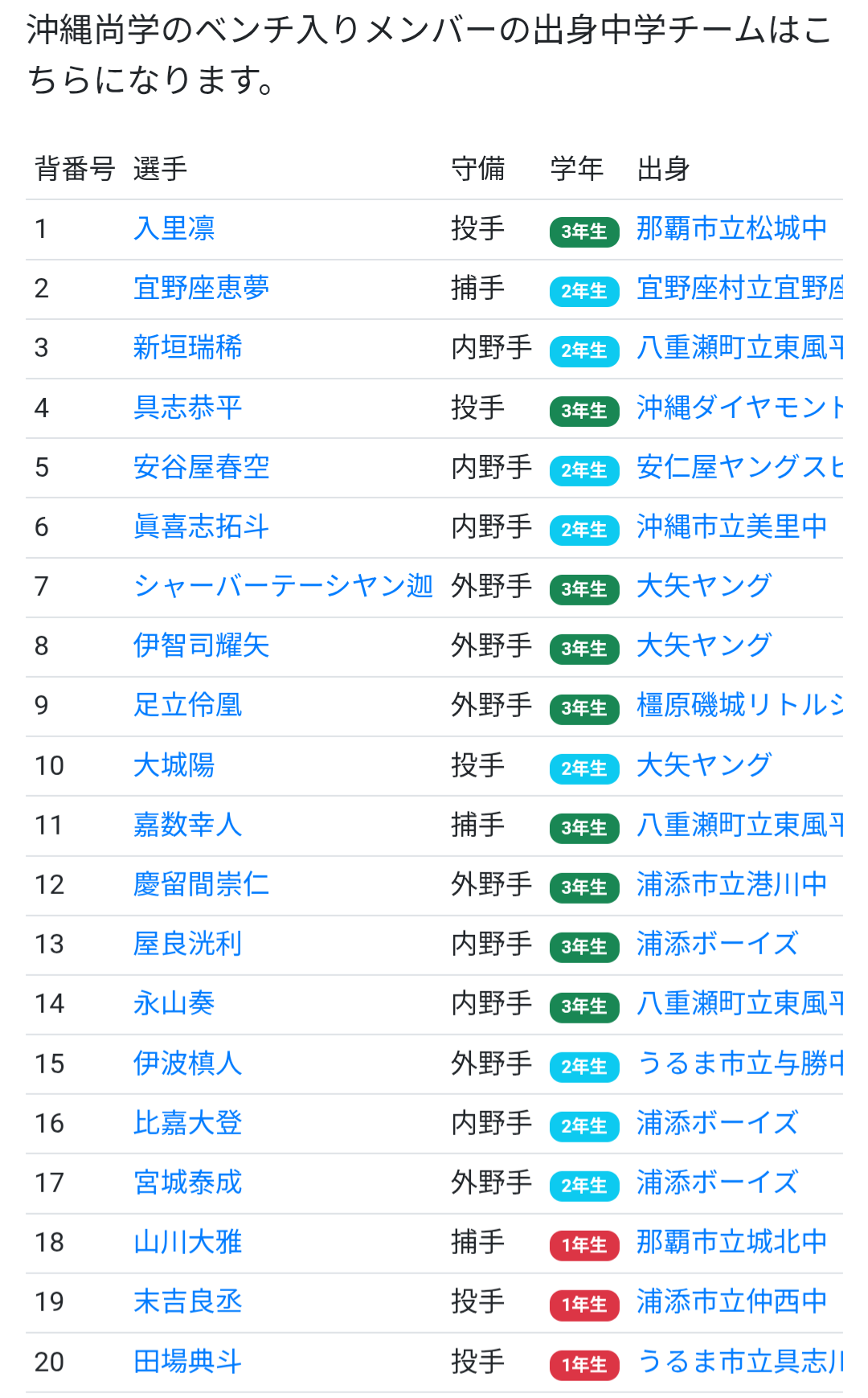The width and height of the screenshot is (868, 1398).
Task: Click the 1年生 badge for 山川大雅
Action: point(584,1245)
